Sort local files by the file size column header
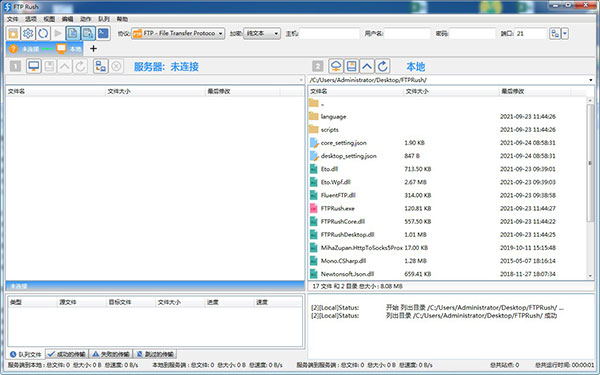 coord(451,91)
